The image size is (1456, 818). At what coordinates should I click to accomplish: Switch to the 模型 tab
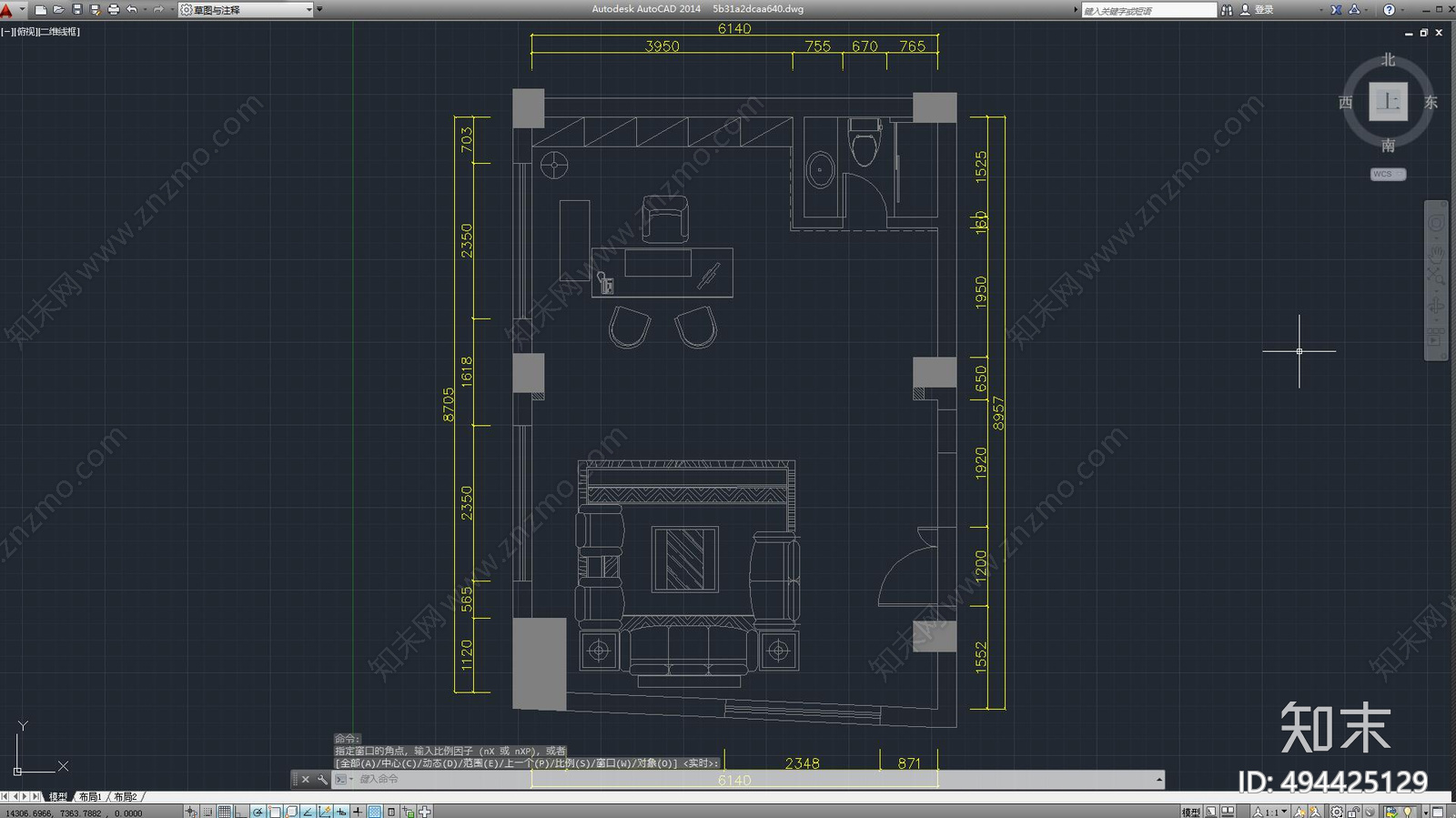point(58,797)
